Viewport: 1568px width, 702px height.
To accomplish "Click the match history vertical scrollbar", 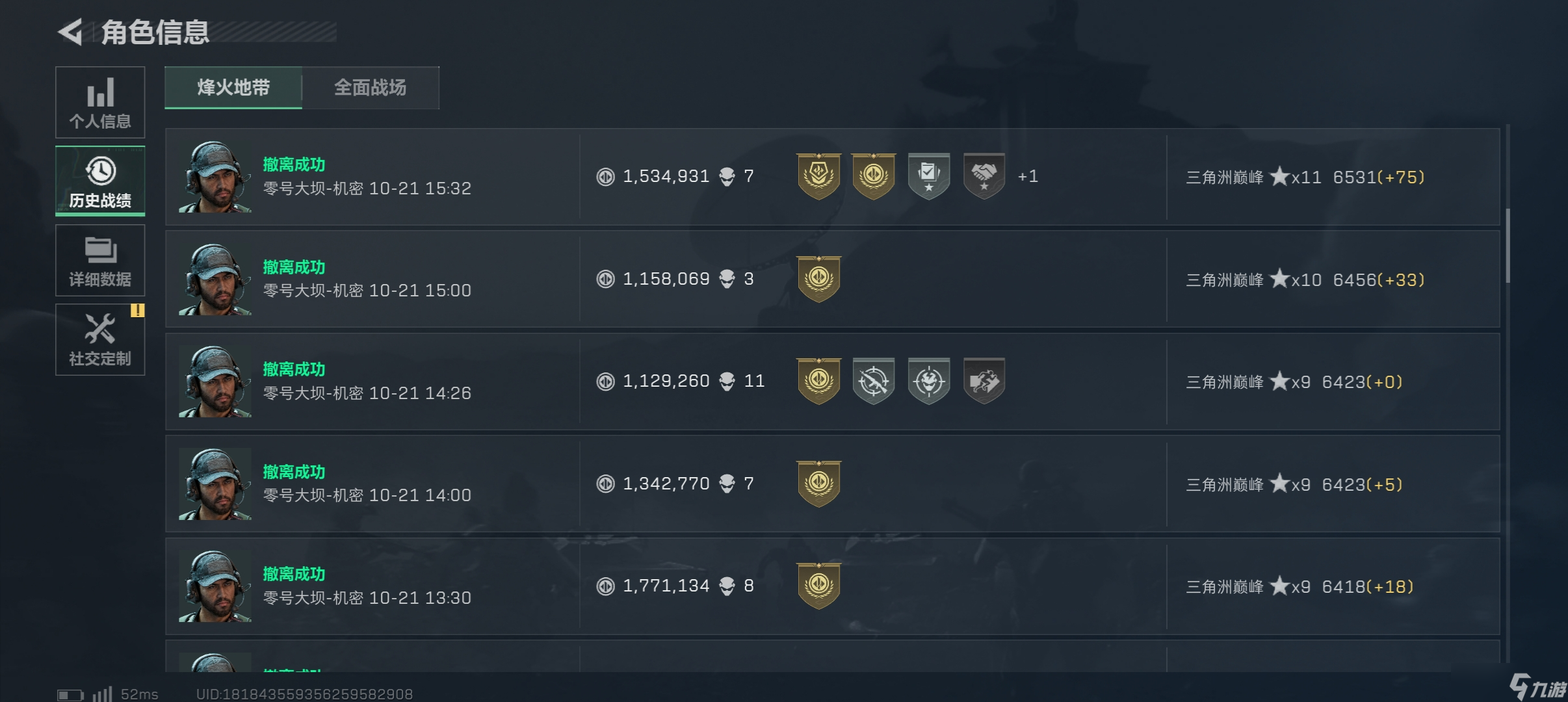I will [1507, 246].
